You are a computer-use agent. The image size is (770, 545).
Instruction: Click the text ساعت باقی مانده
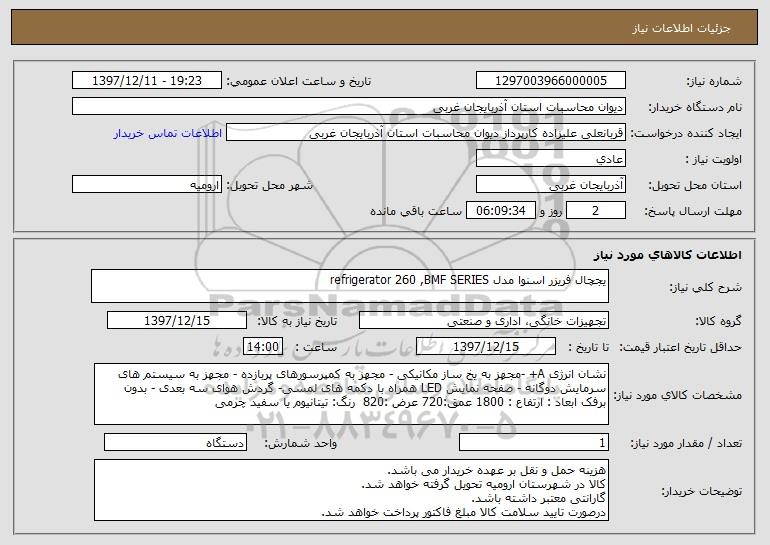(416, 211)
